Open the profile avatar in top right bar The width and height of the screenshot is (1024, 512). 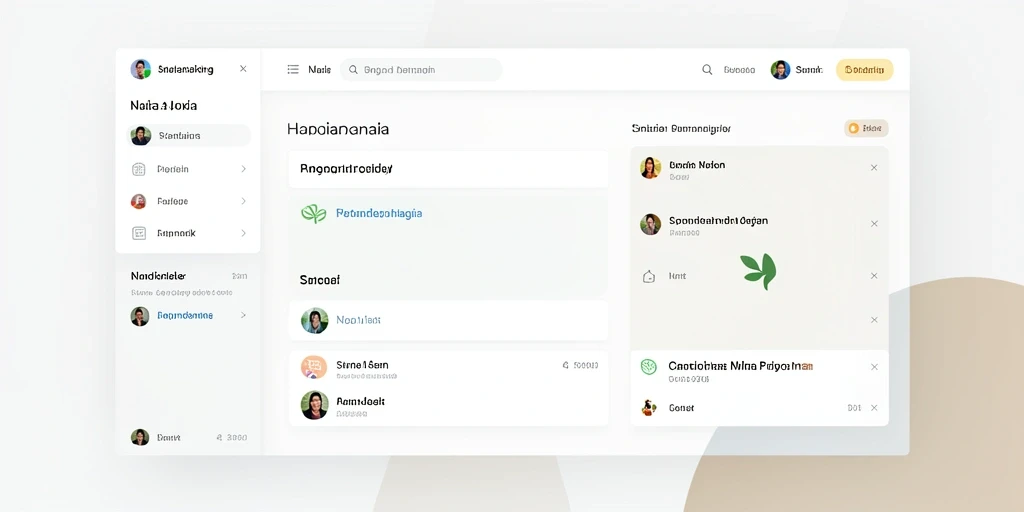(780, 70)
